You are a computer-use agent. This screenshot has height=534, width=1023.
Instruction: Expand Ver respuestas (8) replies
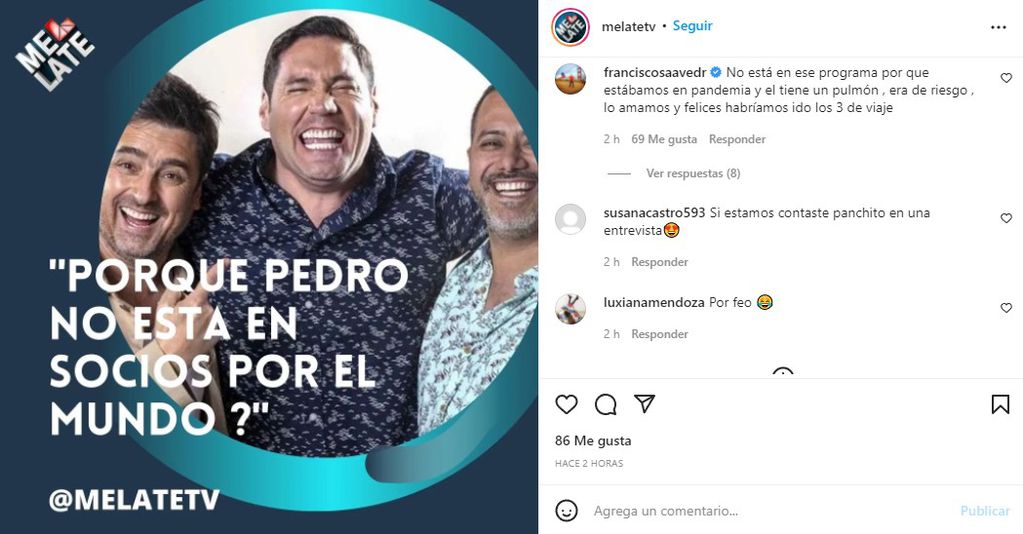[693, 173]
